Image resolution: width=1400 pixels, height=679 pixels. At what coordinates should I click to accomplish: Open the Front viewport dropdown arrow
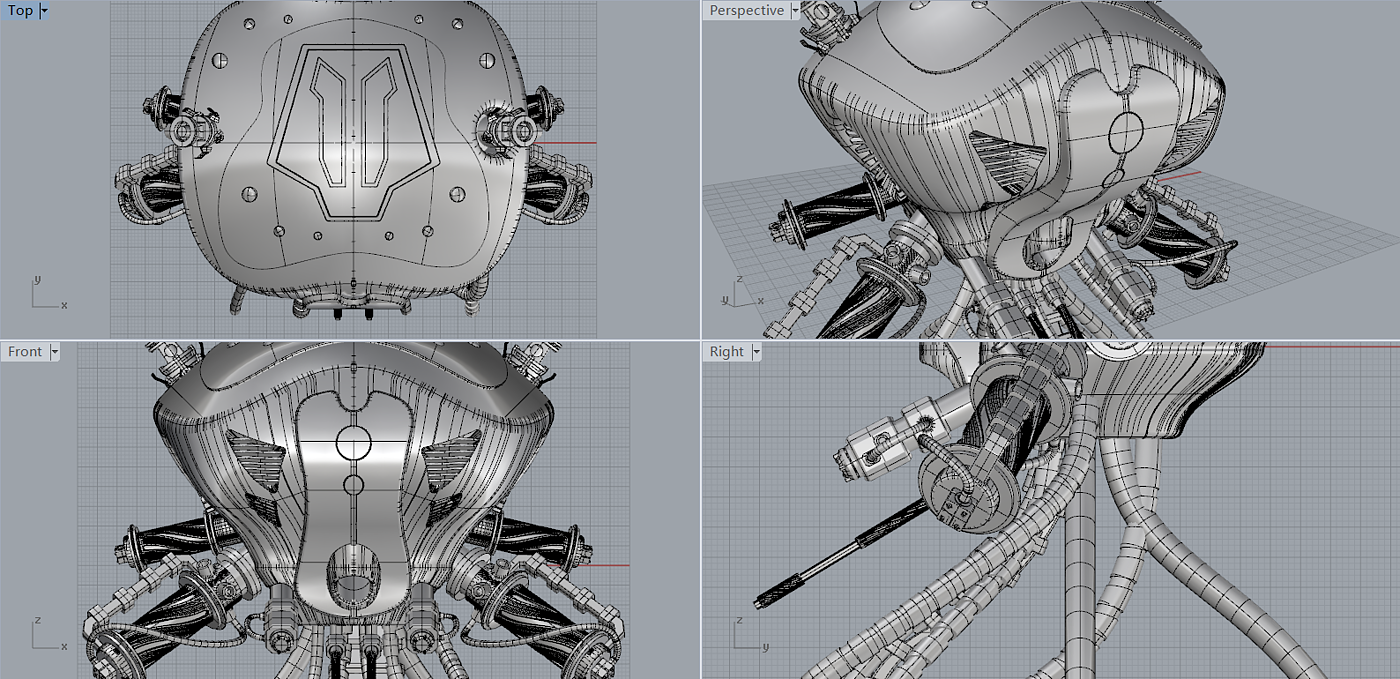click(55, 352)
